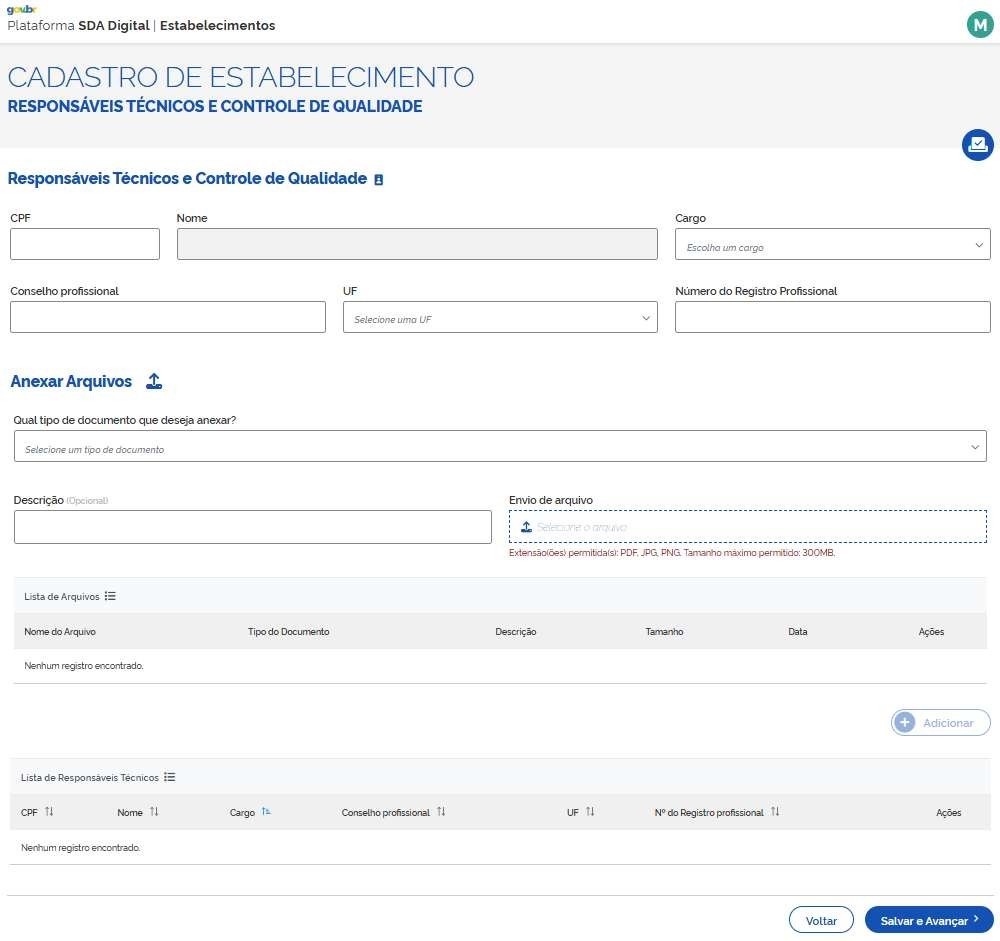Click the badge icon next to section title
Screen dimensions: 1000x941
click(x=378, y=180)
